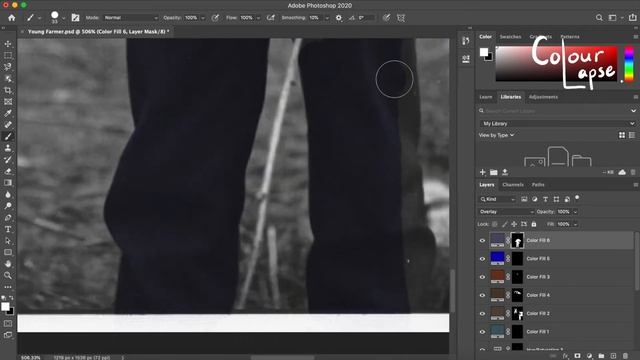The image size is (640, 360).
Task: Toggle airbrush-style build-up
Action: click(x=271, y=18)
